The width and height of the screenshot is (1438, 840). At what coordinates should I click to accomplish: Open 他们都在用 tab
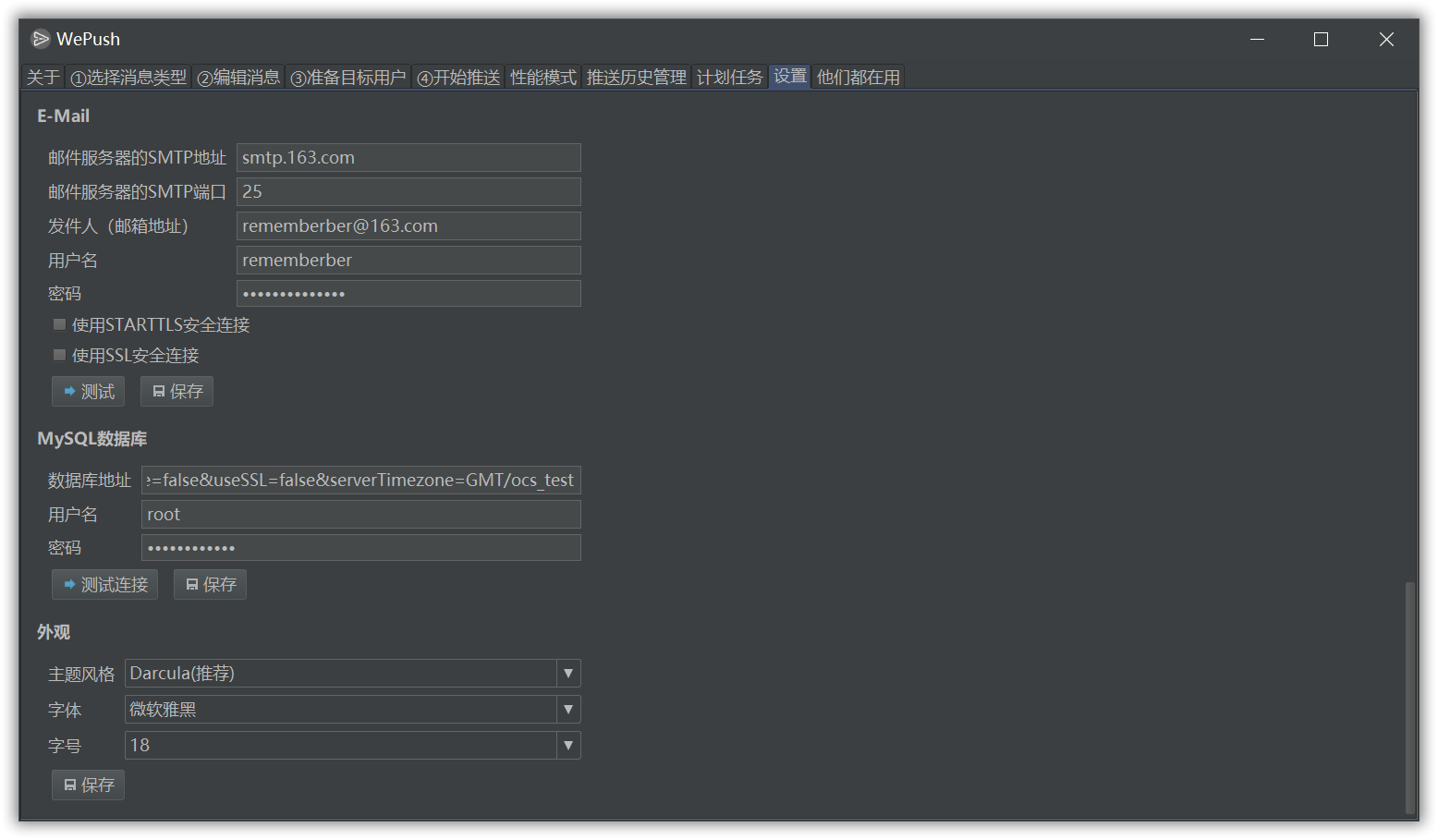click(859, 78)
